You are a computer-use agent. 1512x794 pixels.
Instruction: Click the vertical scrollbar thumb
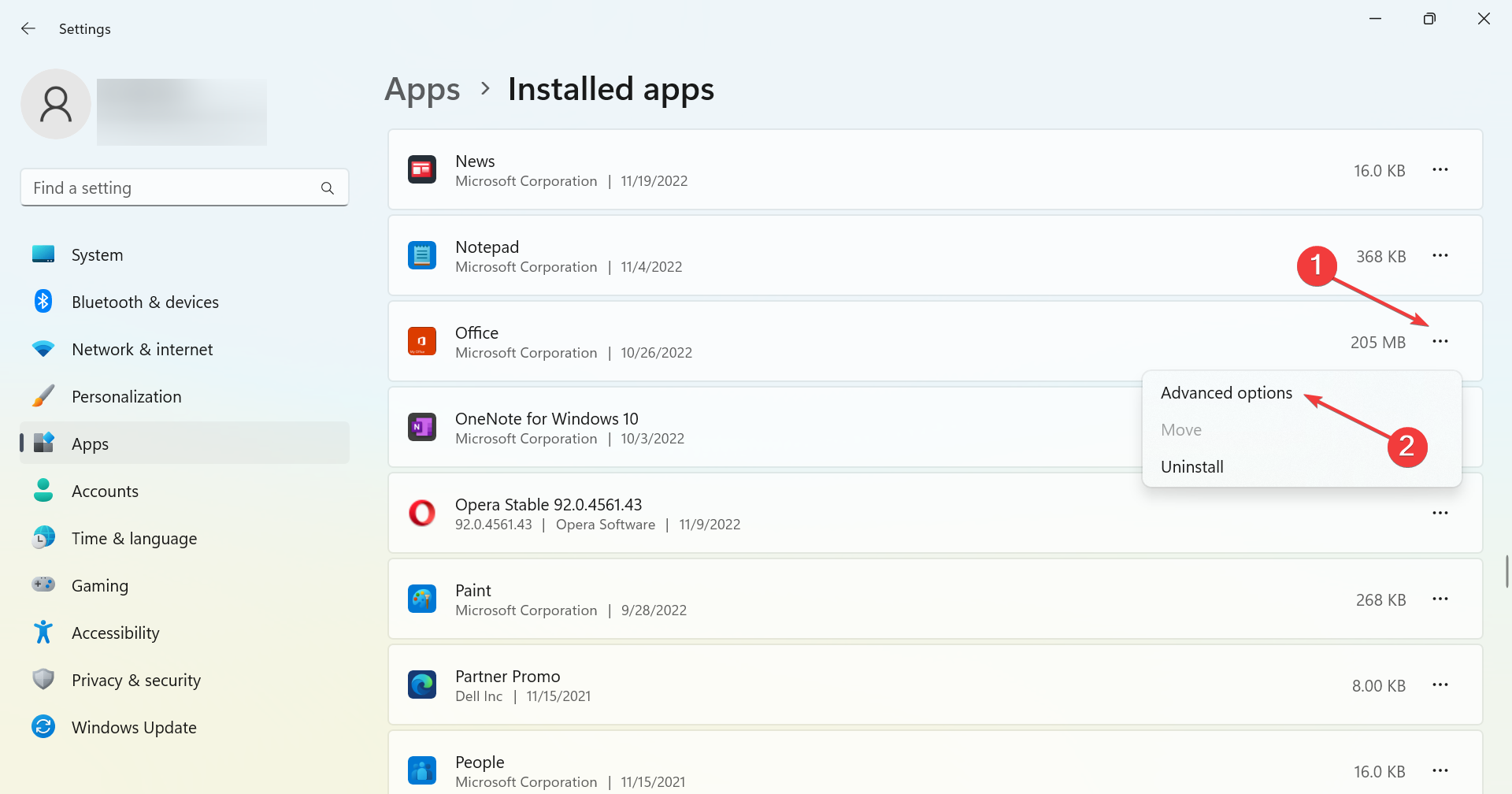tap(1506, 571)
